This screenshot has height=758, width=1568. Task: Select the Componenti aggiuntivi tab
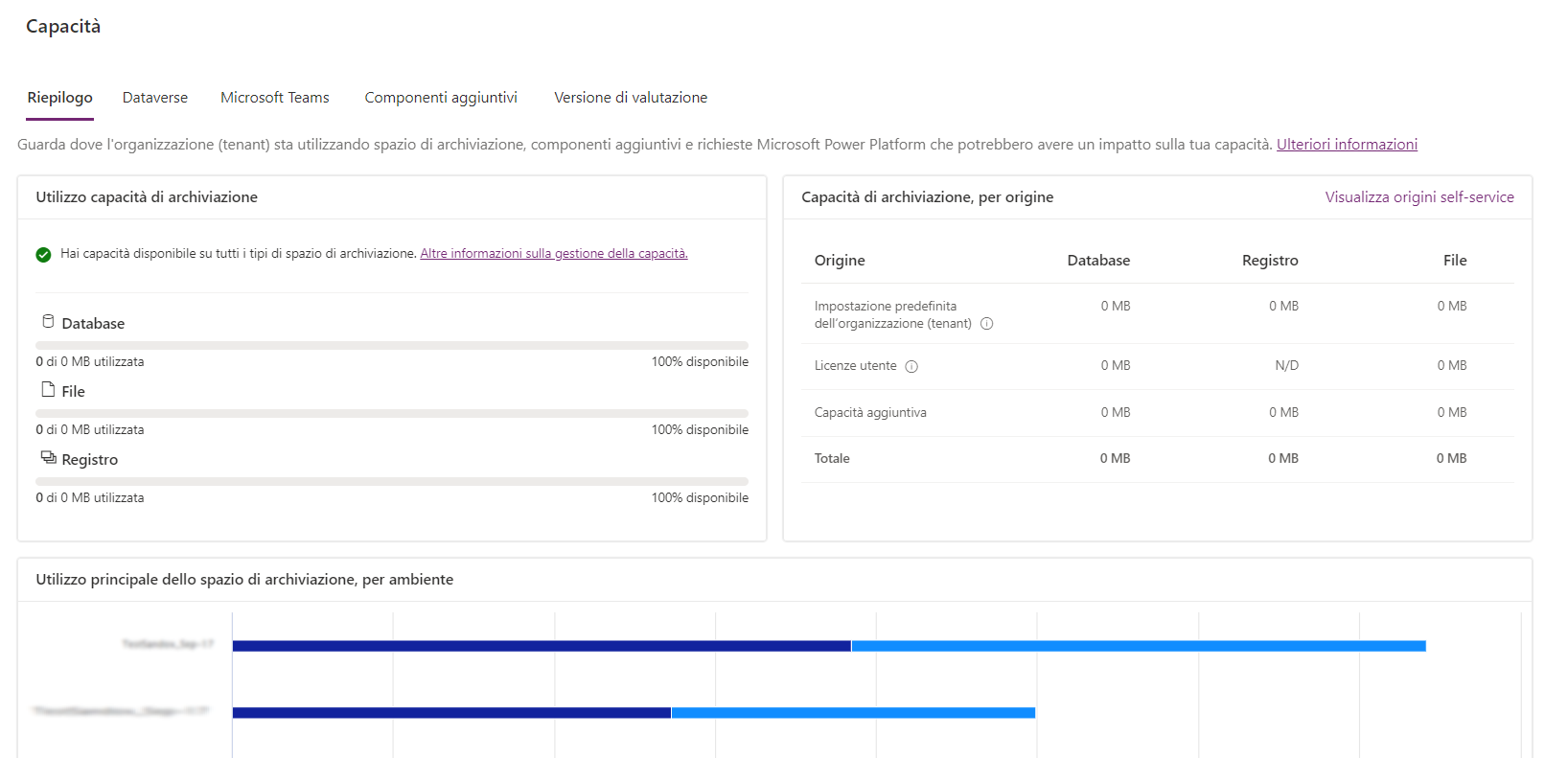pyautogui.click(x=441, y=98)
